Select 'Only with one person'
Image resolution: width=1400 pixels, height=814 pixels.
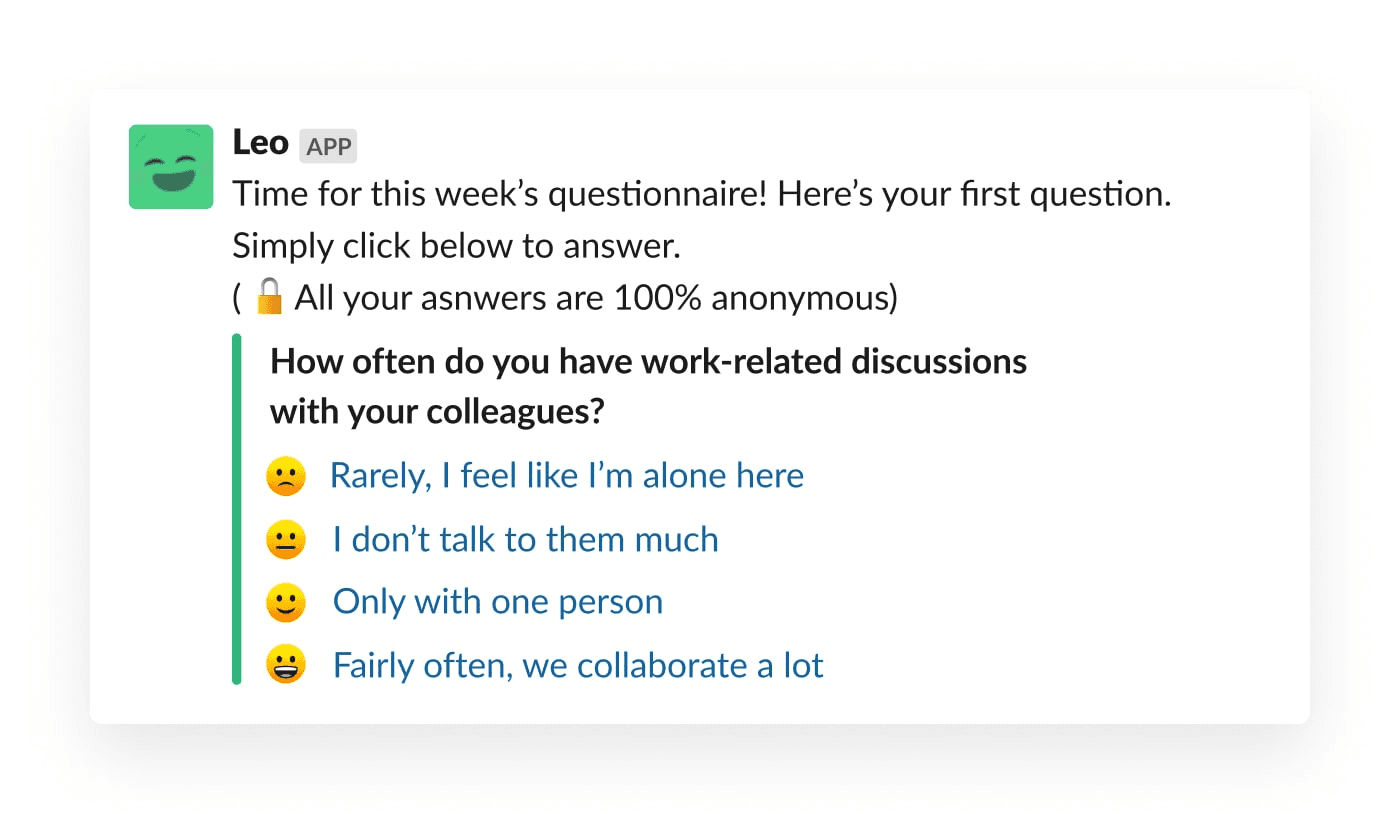click(497, 601)
